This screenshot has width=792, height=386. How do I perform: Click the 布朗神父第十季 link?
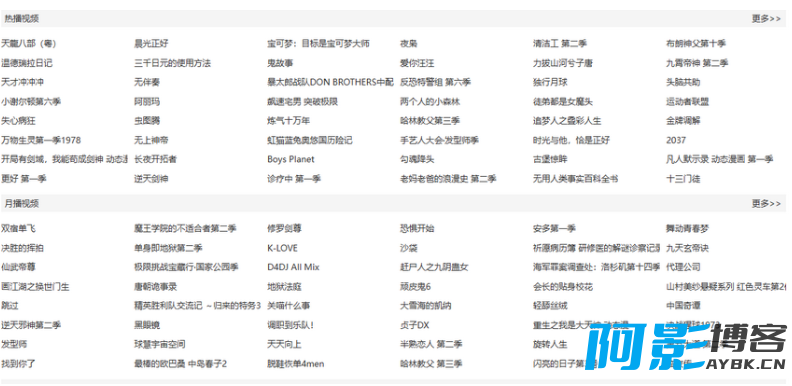pyautogui.click(x=696, y=43)
